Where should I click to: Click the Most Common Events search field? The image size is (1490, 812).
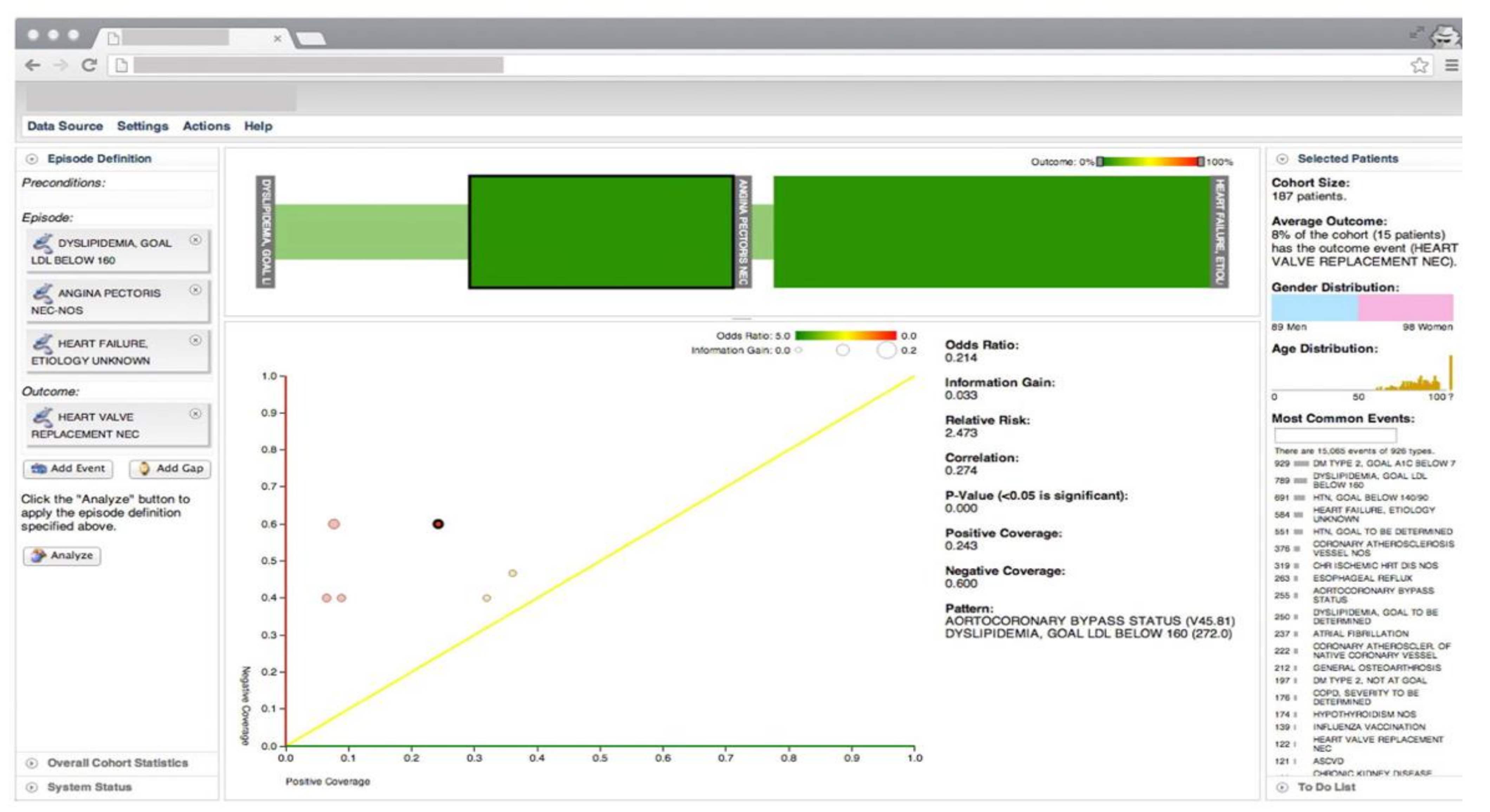[x=1335, y=435]
